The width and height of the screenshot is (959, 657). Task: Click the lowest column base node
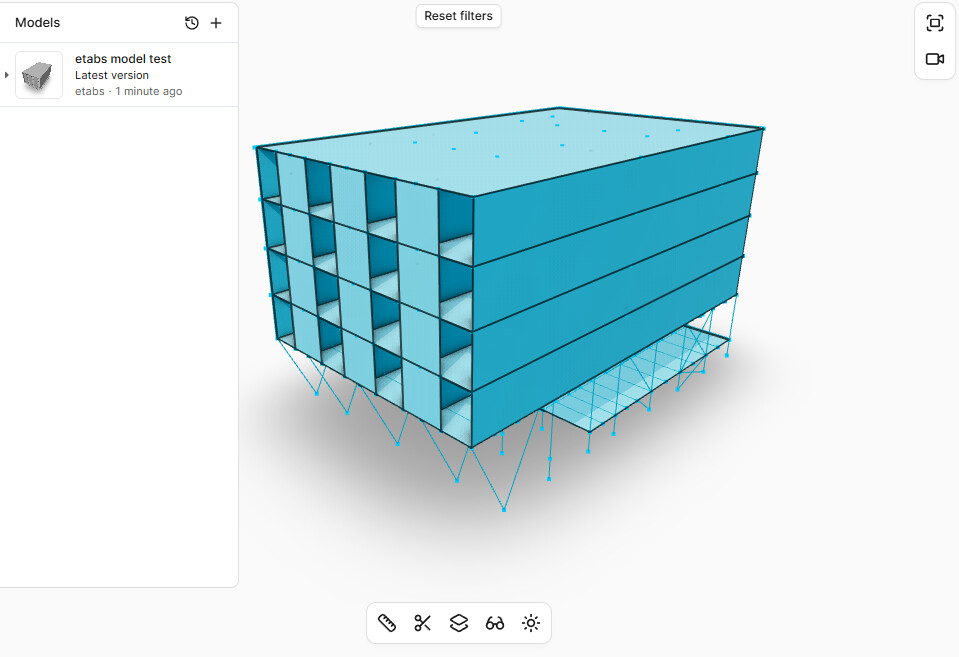503,510
